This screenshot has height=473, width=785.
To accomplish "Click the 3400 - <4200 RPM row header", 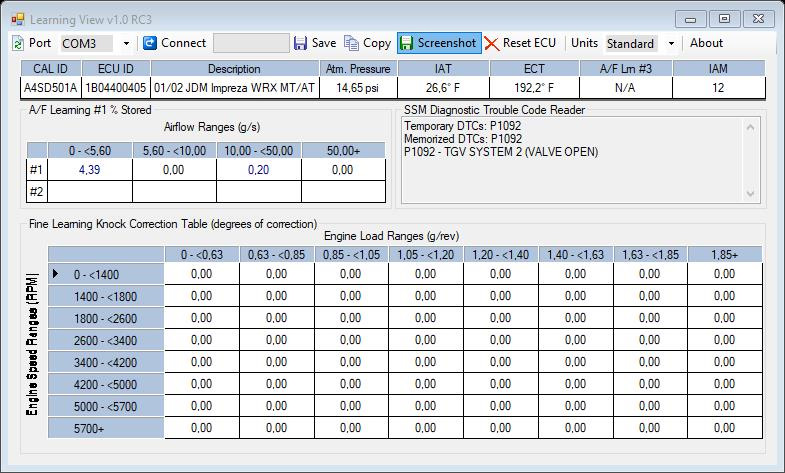I will [106, 362].
